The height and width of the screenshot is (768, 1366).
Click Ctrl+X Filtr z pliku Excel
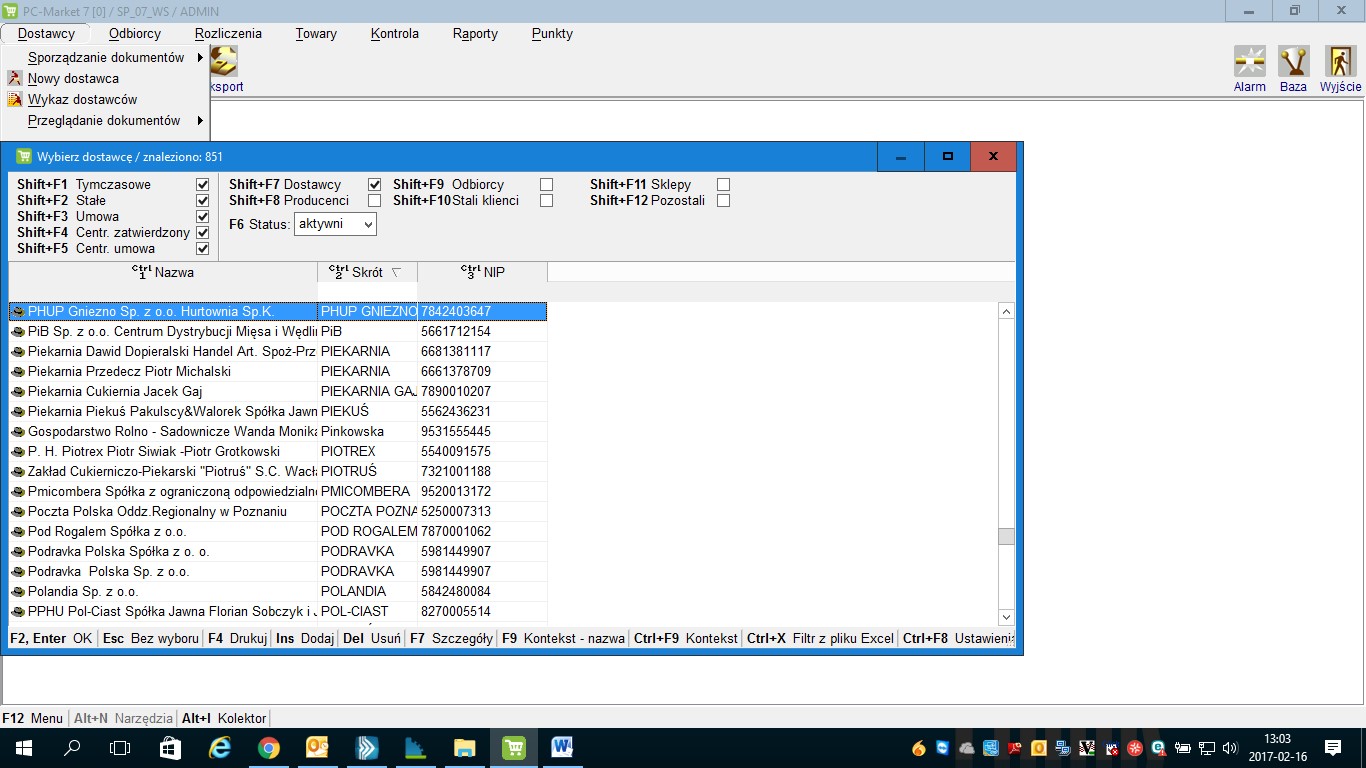click(x=820, y=638)
